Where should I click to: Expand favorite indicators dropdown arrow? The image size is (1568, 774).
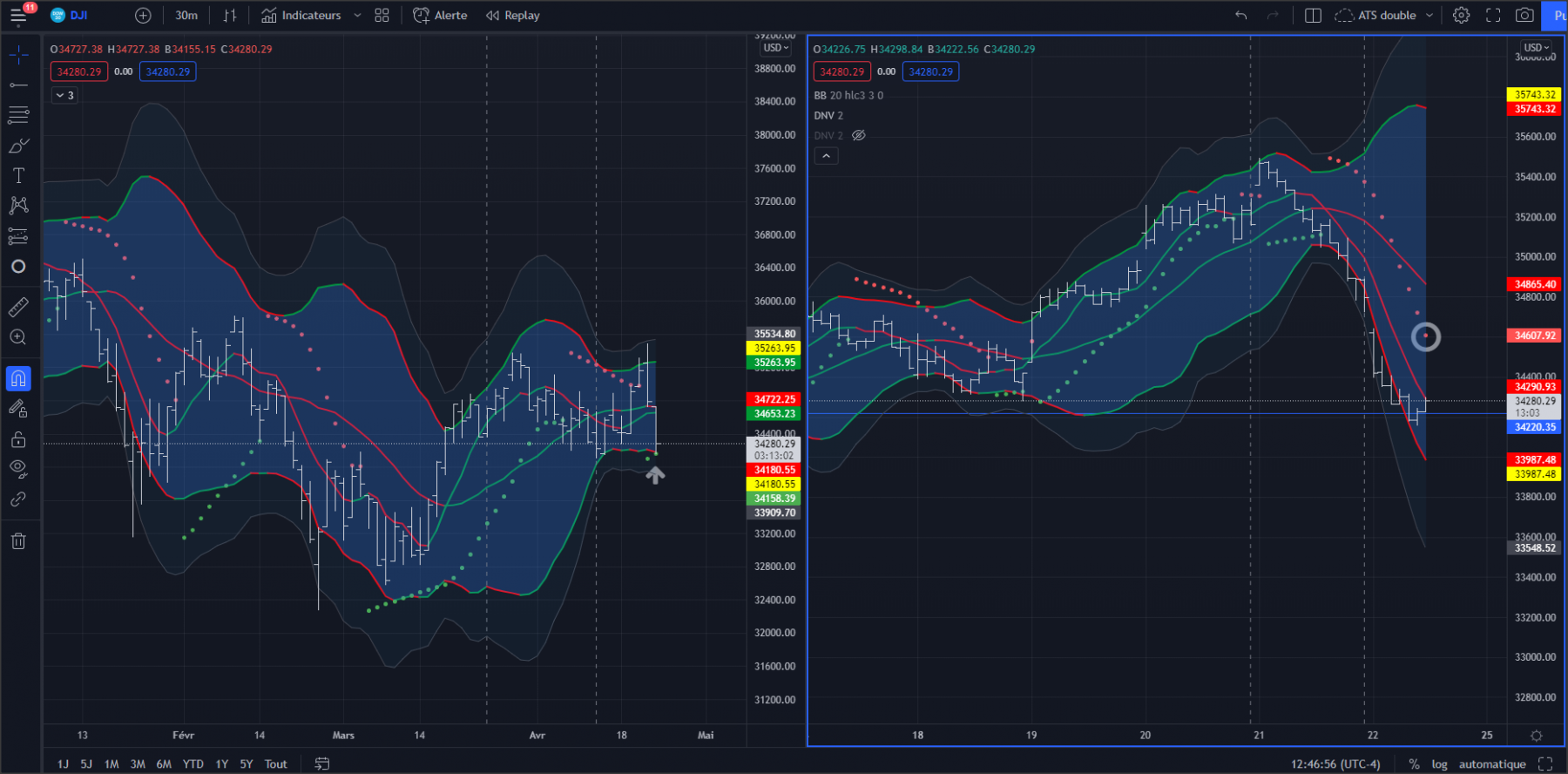click(x=357, y=16)
